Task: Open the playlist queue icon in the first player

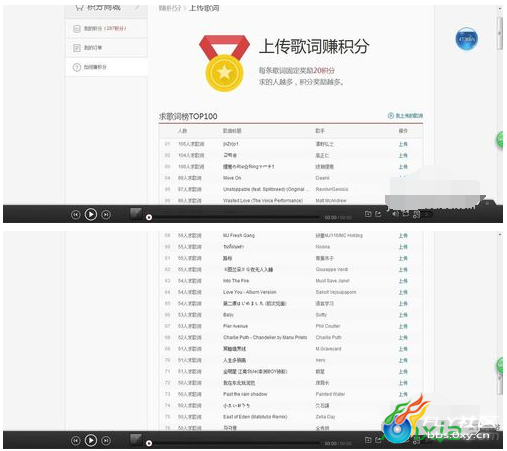Action: [416, 215]
